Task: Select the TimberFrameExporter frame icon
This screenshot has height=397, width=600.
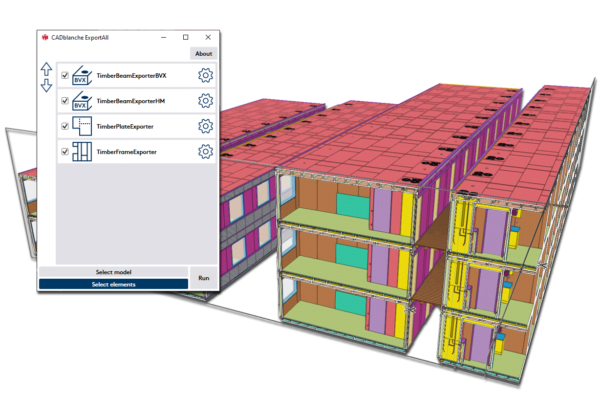Action: pos(82,152)
